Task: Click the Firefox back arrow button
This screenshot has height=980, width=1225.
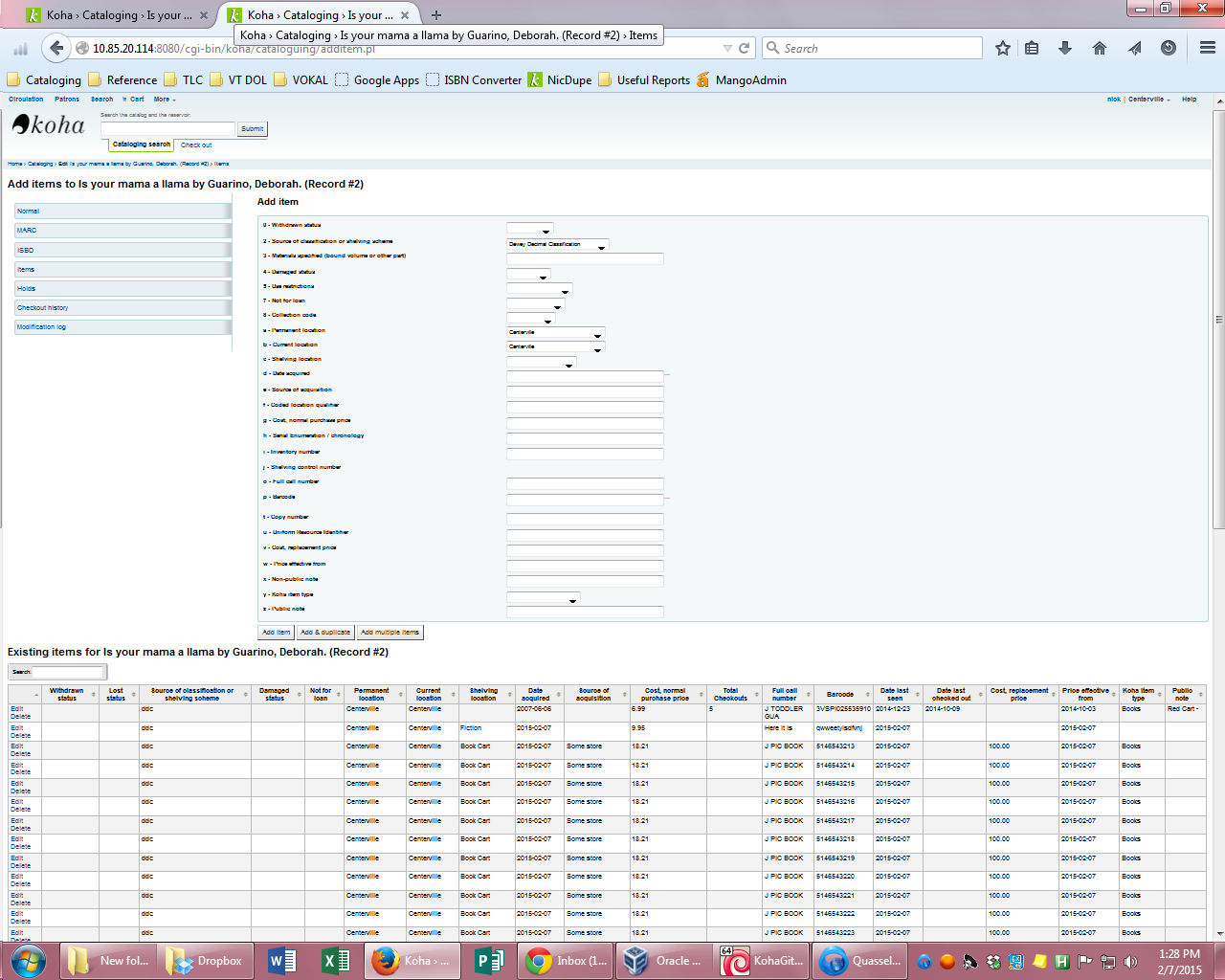Action: [x=56, y=48]
